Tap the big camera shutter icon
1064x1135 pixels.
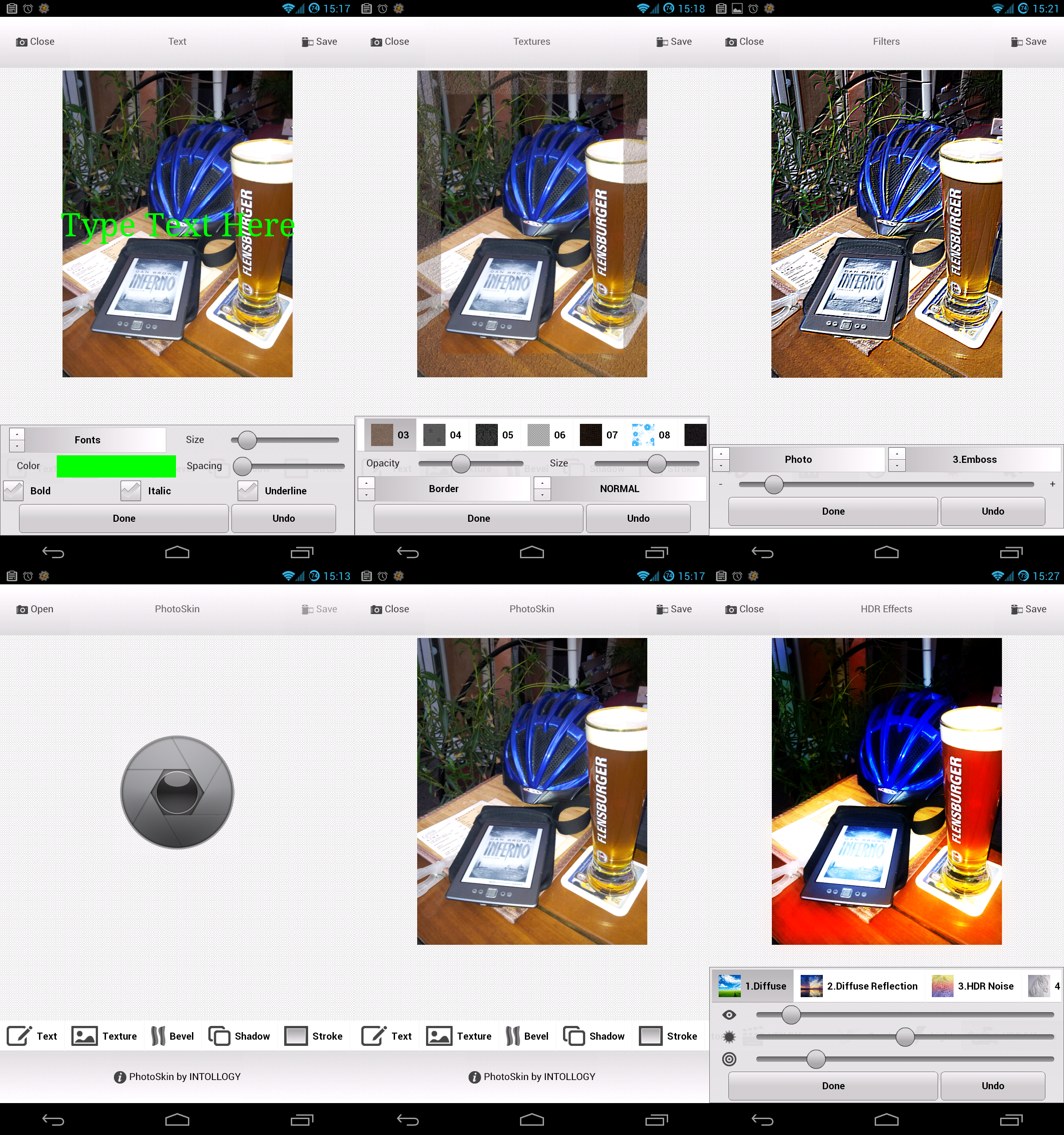[x=177, y=792]
